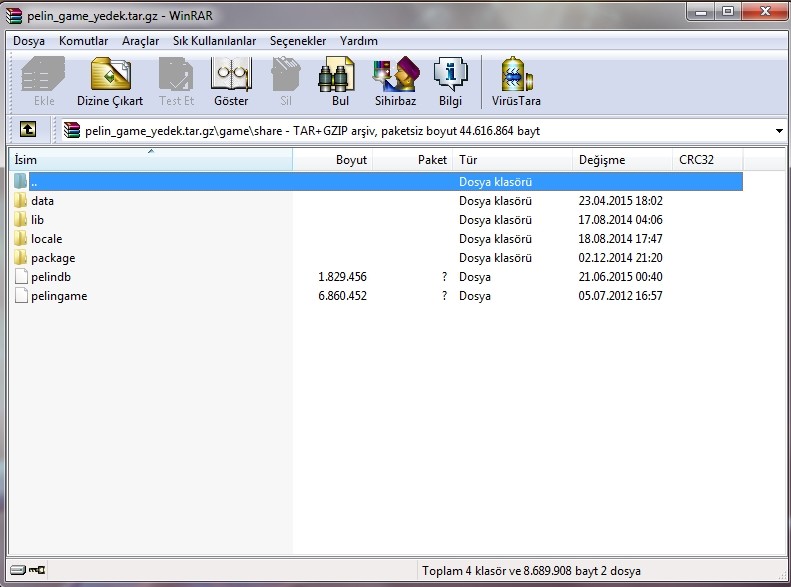The image size is (791, 587).
Task: Click the key password icon in status bar
Action: click(37, 570)
